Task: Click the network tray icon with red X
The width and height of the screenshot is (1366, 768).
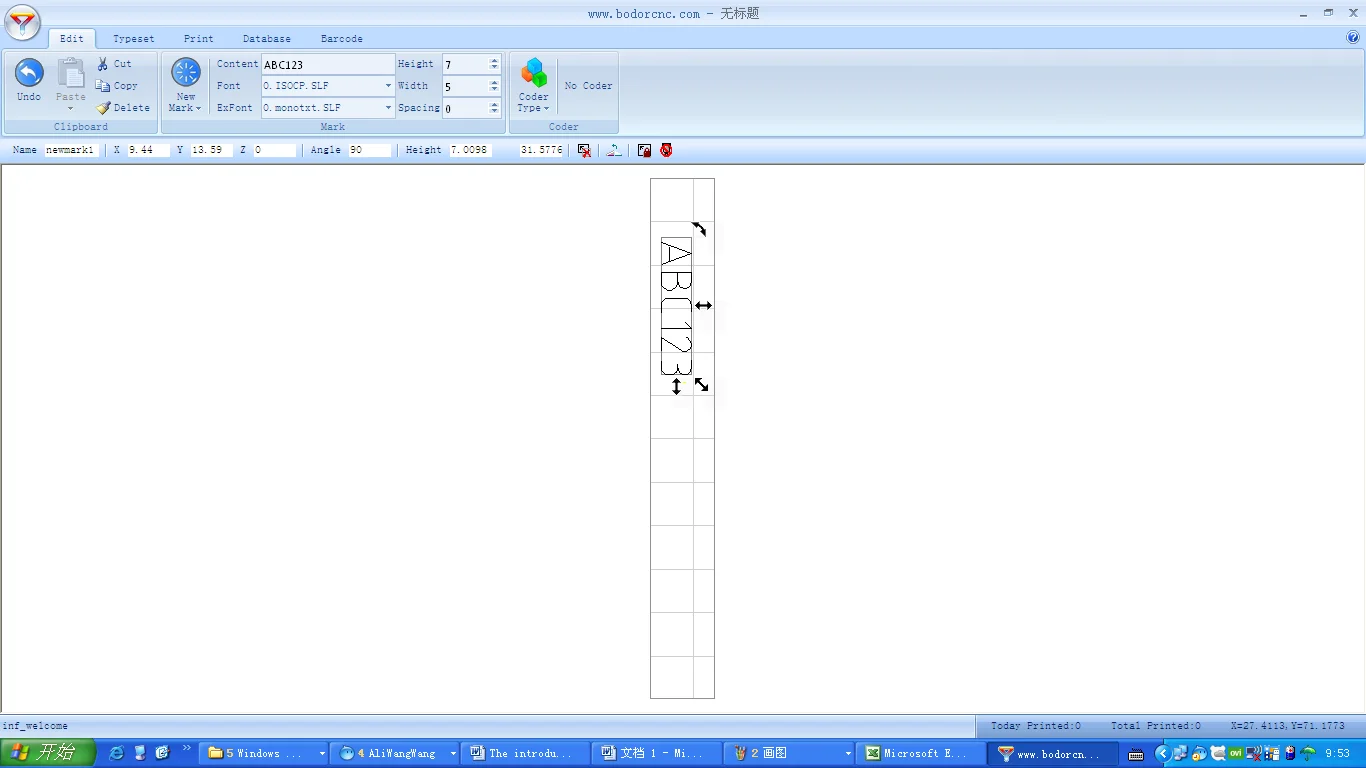Action: click(1253, 754)
